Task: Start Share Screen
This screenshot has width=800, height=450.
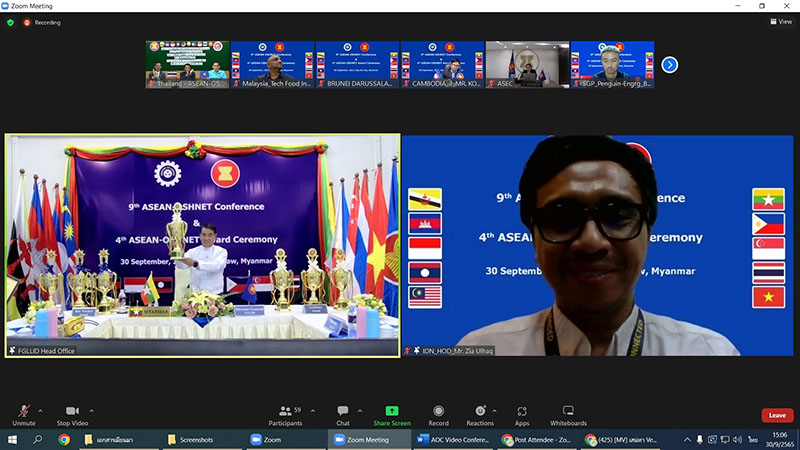Action: click(x=392, y=414)
